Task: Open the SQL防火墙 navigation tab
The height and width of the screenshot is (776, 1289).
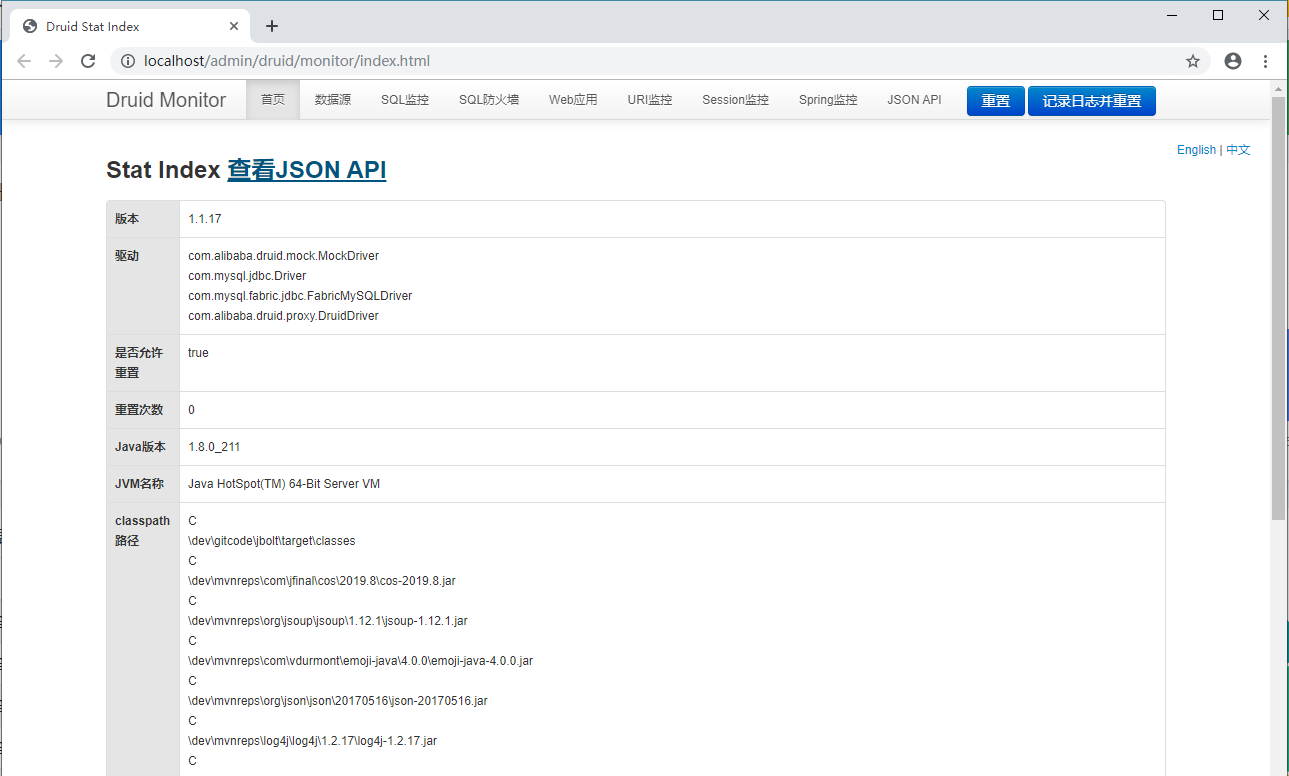Action: click(489, 100)
